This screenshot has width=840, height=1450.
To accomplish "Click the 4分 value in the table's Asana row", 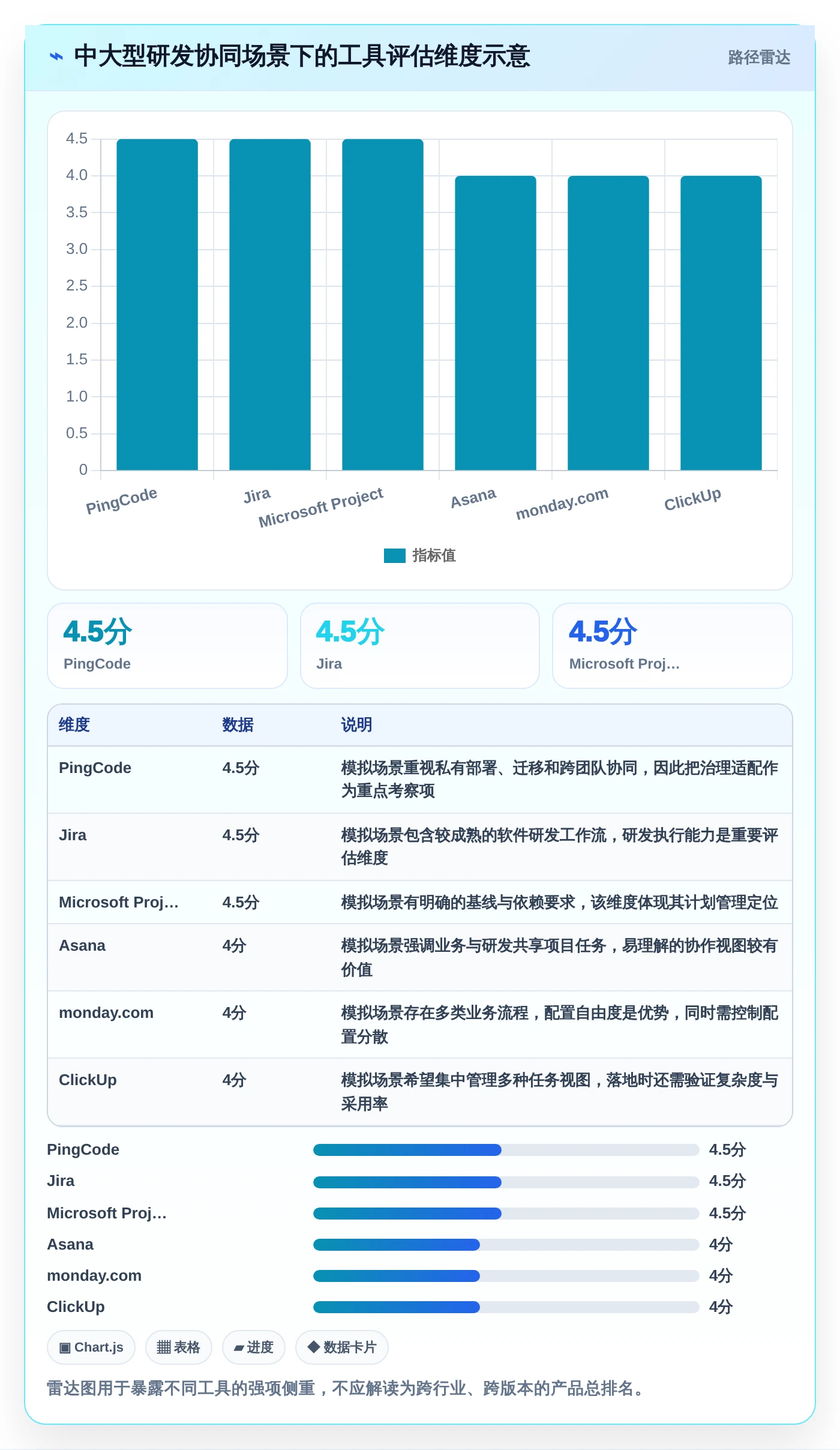I will pos(234,946).
